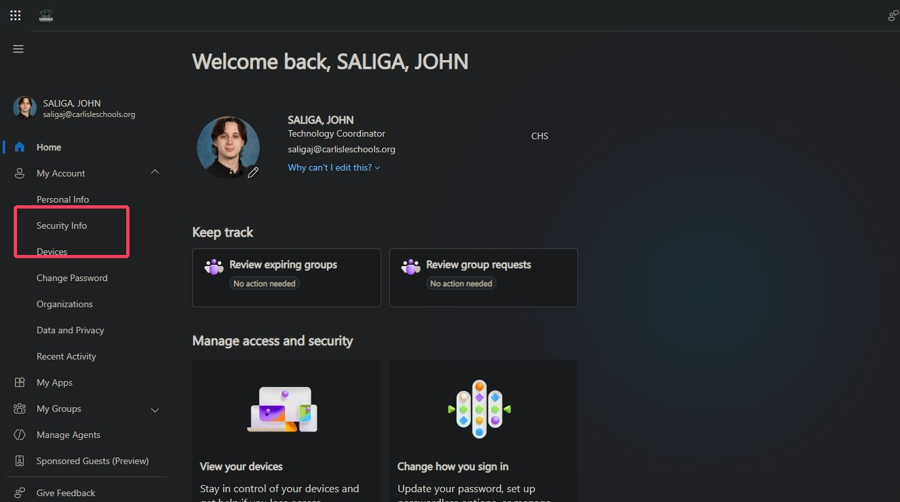Click the View your devices heading
This screenshot has width=900, height=502.
(241, 466)
